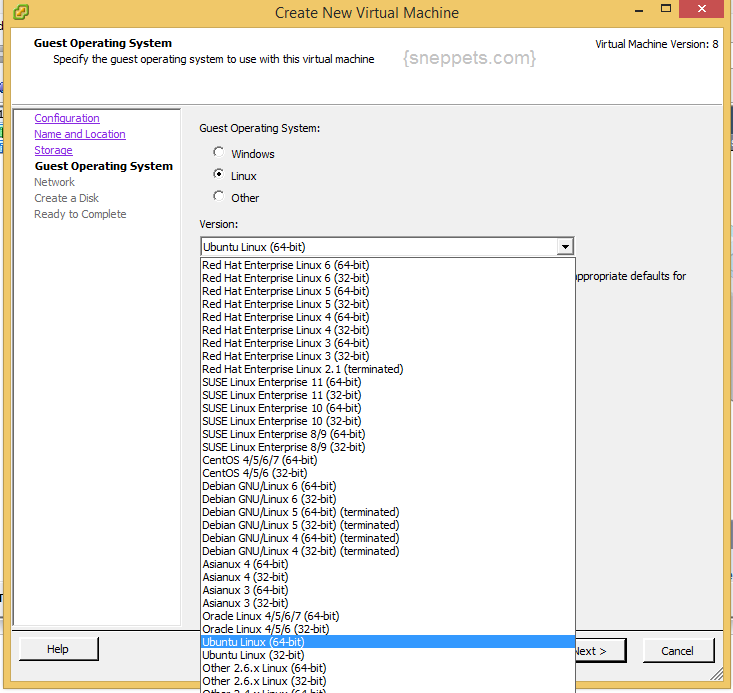Click the vSphere icon in title bar
The width and height of the screenshot is (733, 693).
pyautogui.click(x=21, y=12)
